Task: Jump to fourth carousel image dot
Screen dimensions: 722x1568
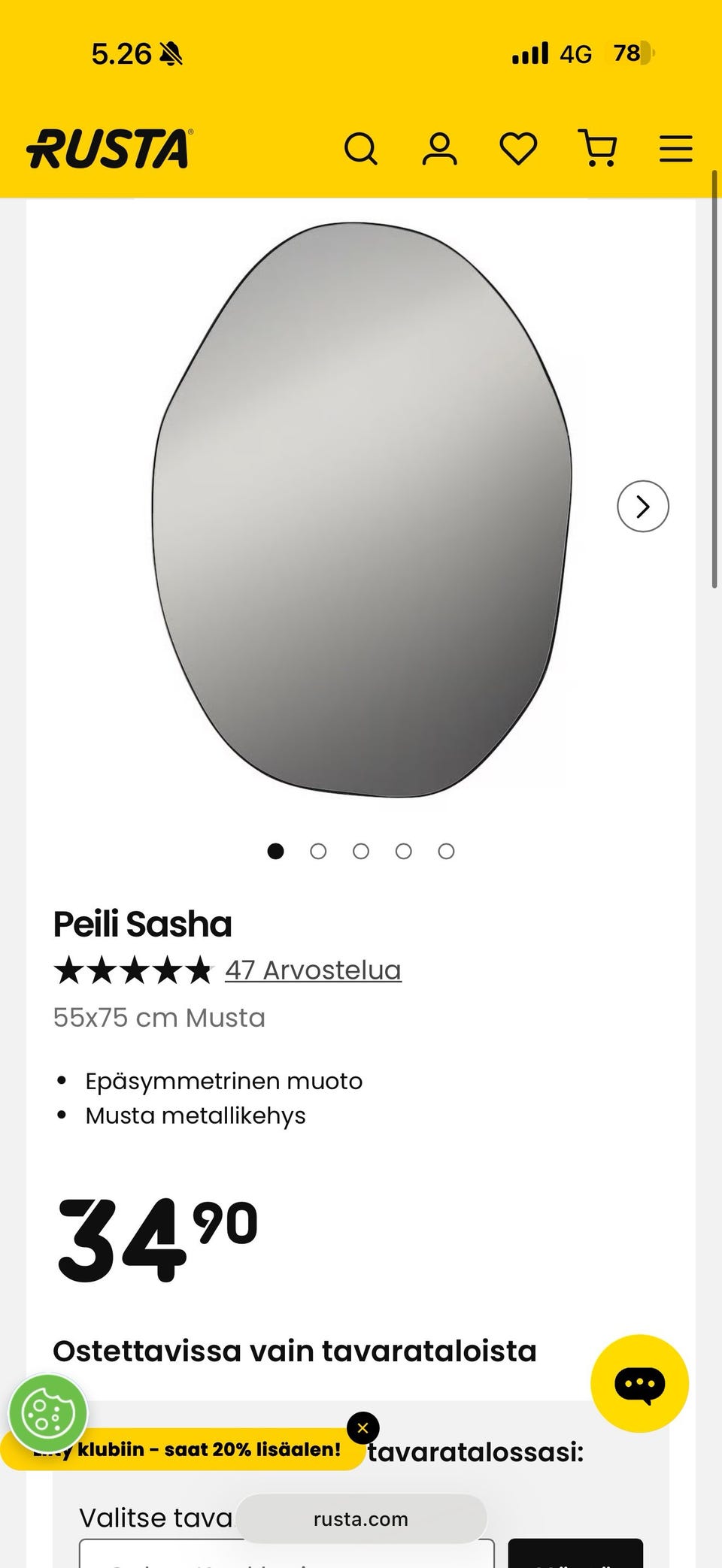Action: coord(404,851)
